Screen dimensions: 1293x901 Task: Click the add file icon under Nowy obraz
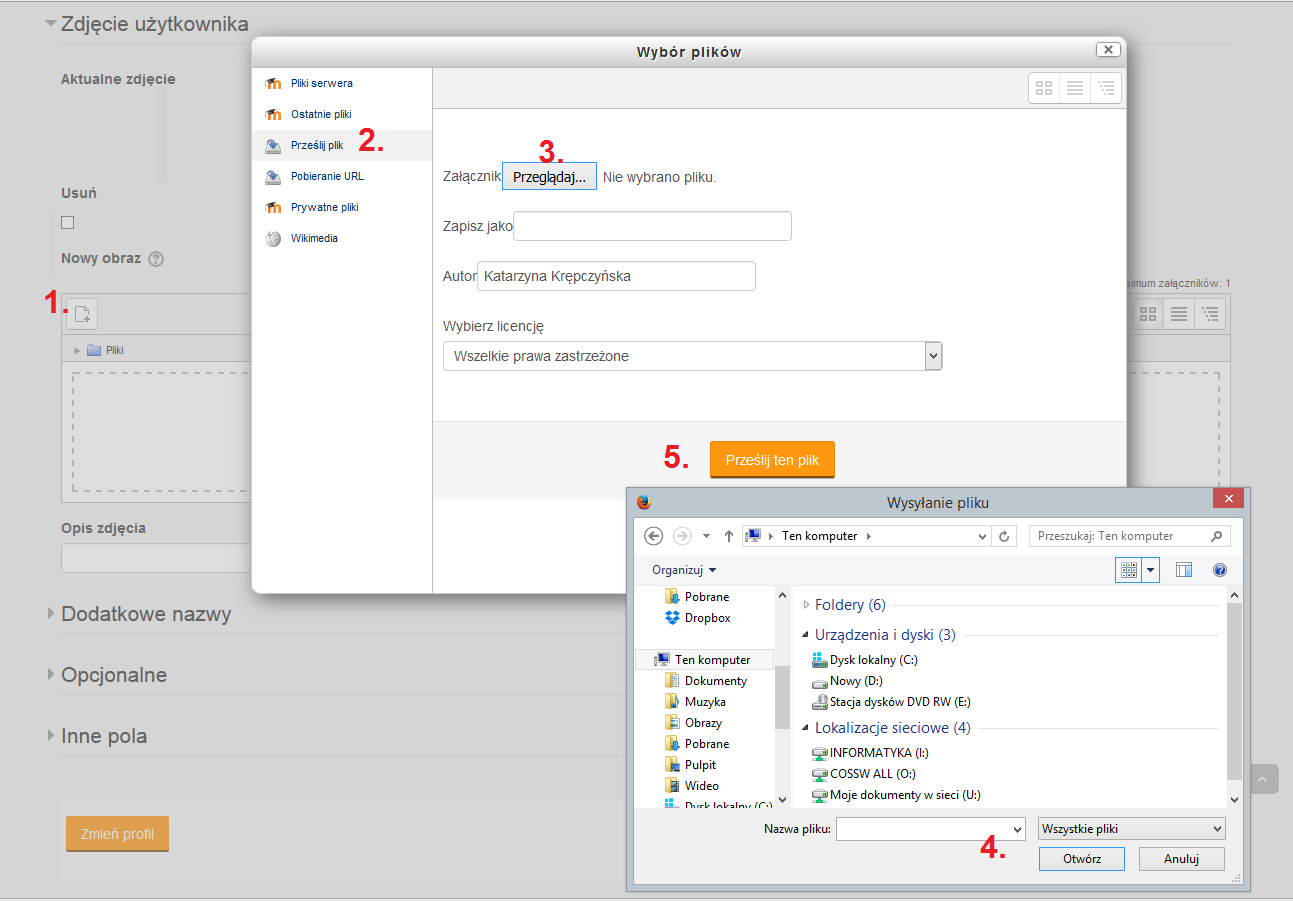tap(82, 313)
